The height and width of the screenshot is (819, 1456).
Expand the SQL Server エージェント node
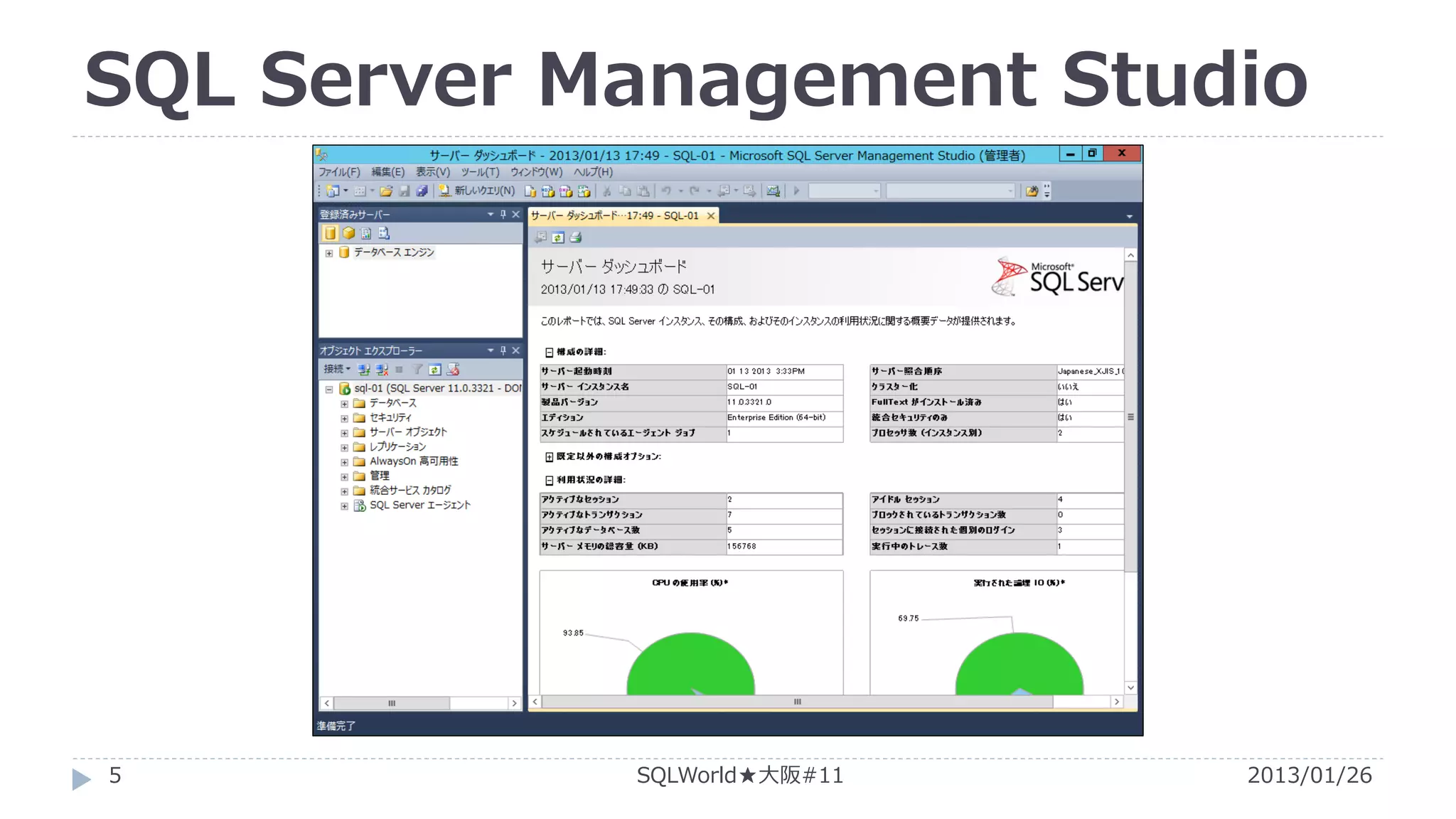pos(344,506)
